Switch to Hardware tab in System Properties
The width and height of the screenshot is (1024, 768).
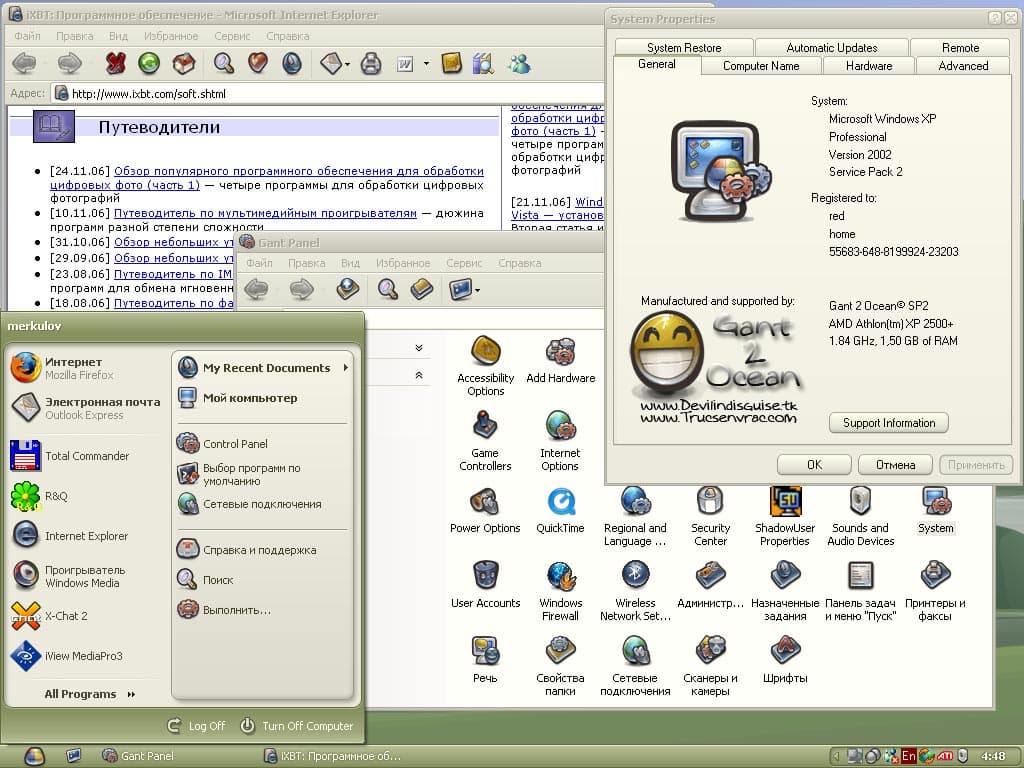869,66
